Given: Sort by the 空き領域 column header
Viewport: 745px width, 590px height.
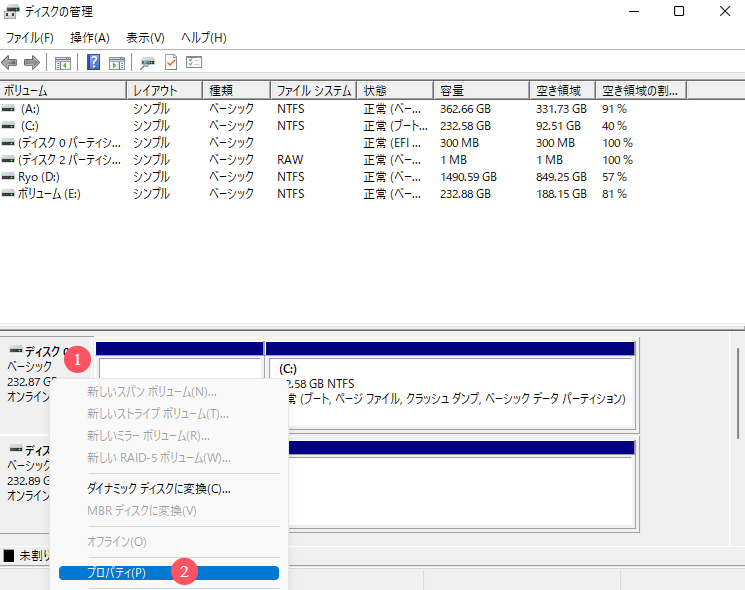Looking at the screenshot, I should [x=563, y=90].
